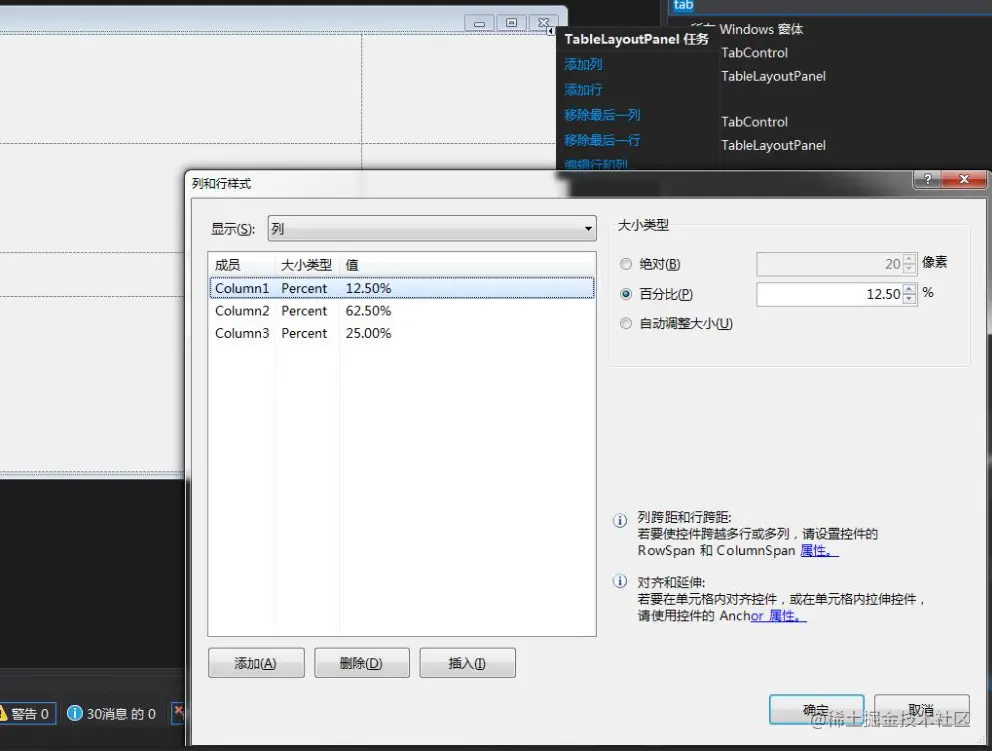Click the info icon beside 列跨距和行跨距

pos(620,521)
